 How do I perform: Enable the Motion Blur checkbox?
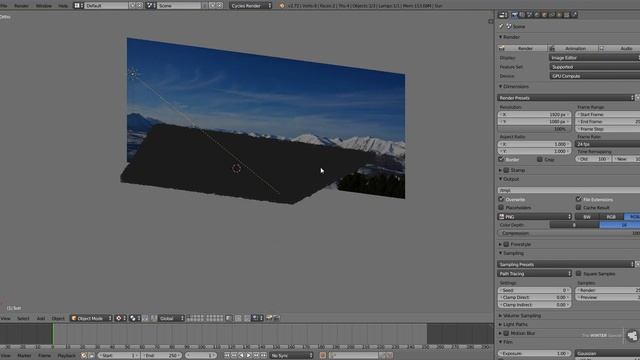[507, 333]
